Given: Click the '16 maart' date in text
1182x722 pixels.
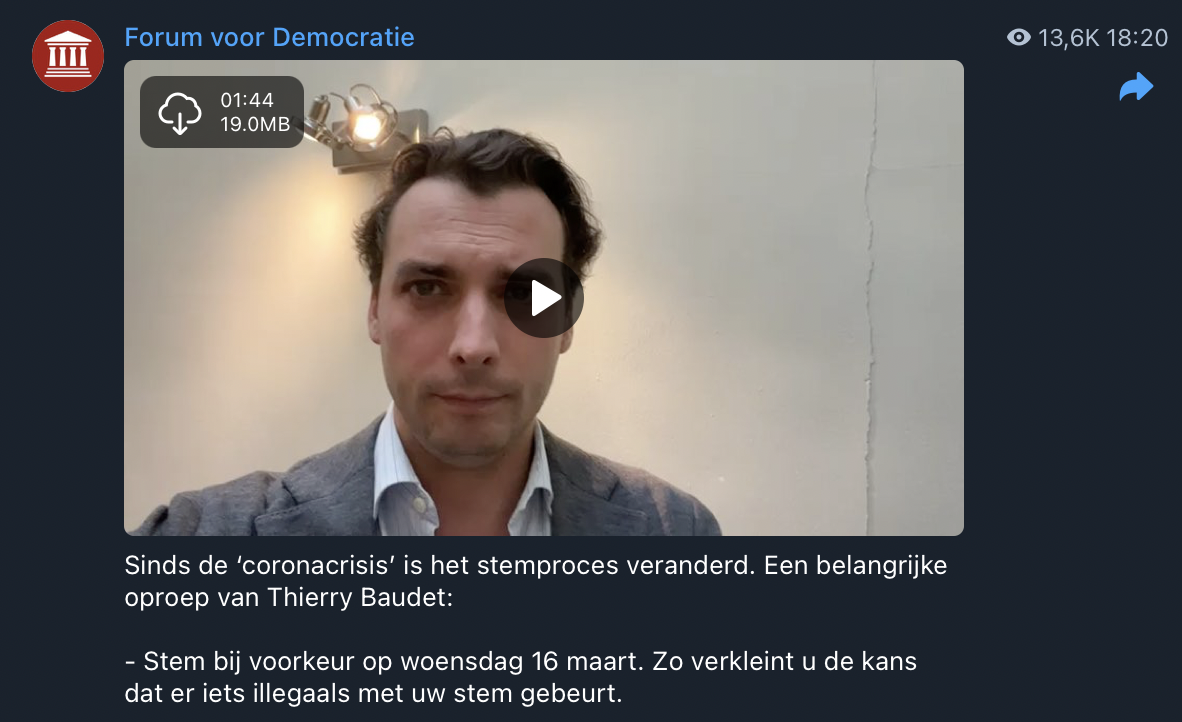Looking at the screenshot, I should click(587, 661).
